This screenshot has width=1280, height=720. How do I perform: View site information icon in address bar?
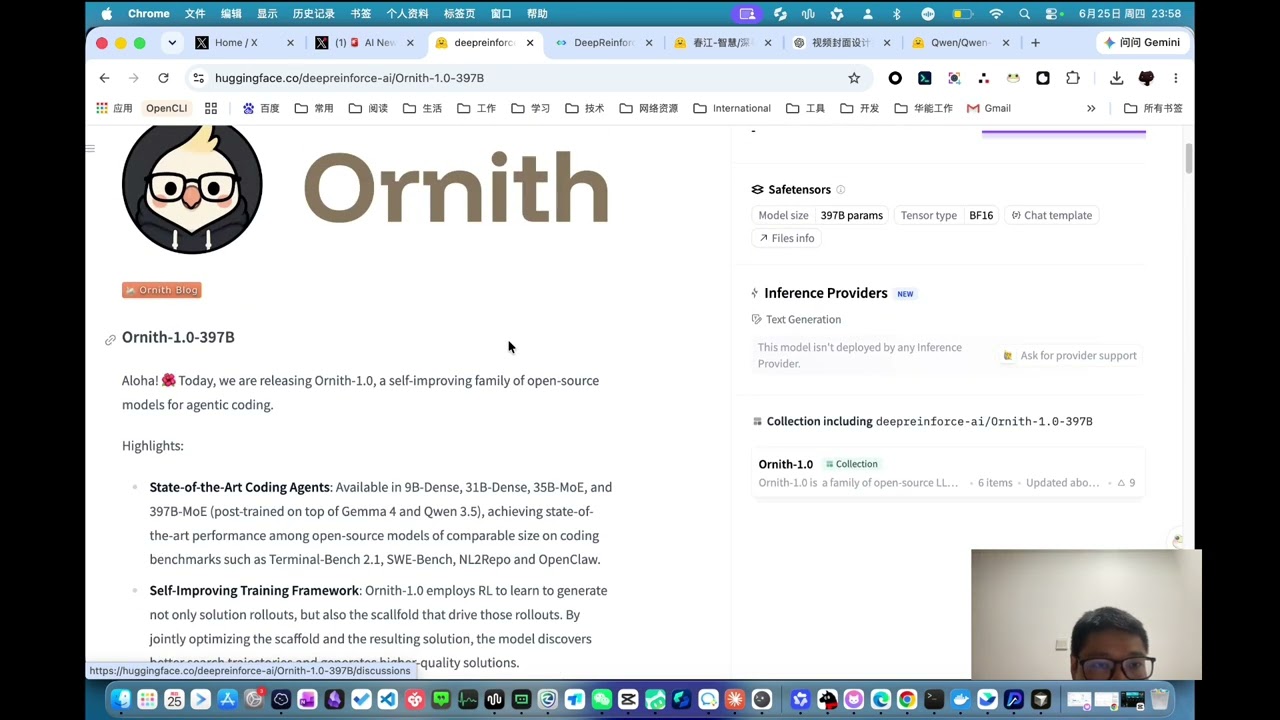[x=199, y=78]
